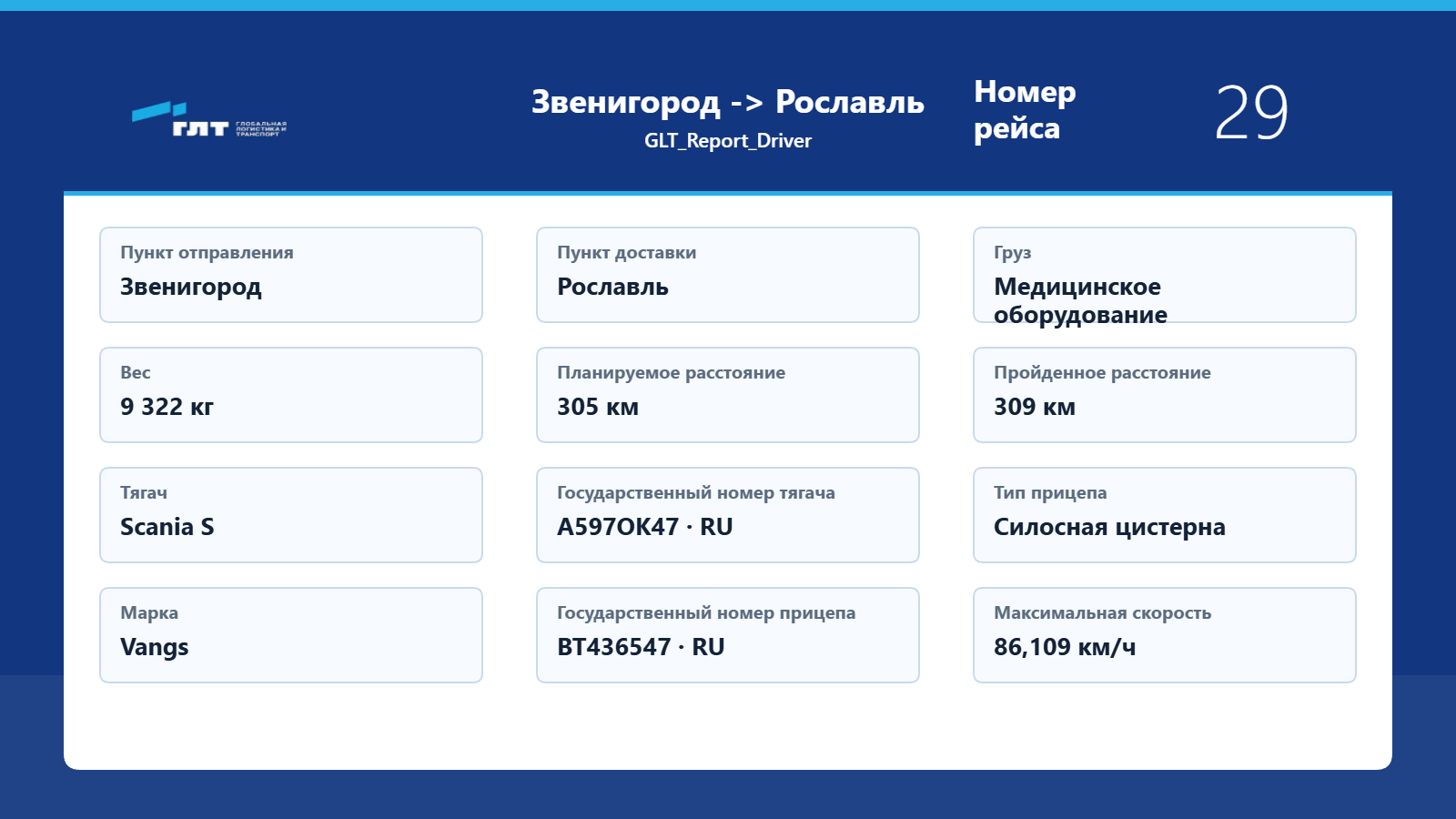The height and width of the screenshot is (819, 1456).
Task: Click the Пройденное расстояние label
Action: 1102,373
